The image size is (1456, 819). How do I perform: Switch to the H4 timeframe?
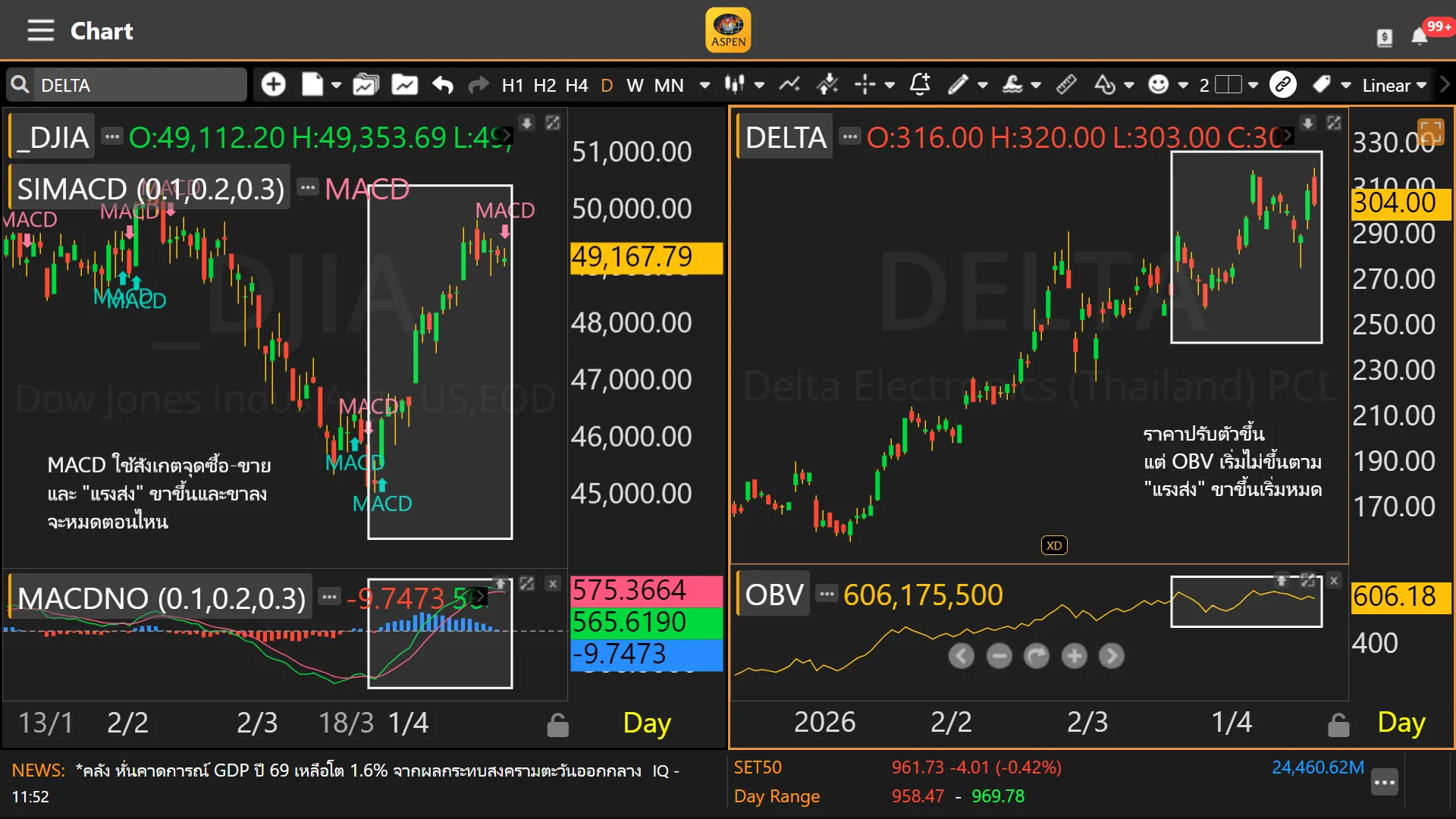click(576, 85)
